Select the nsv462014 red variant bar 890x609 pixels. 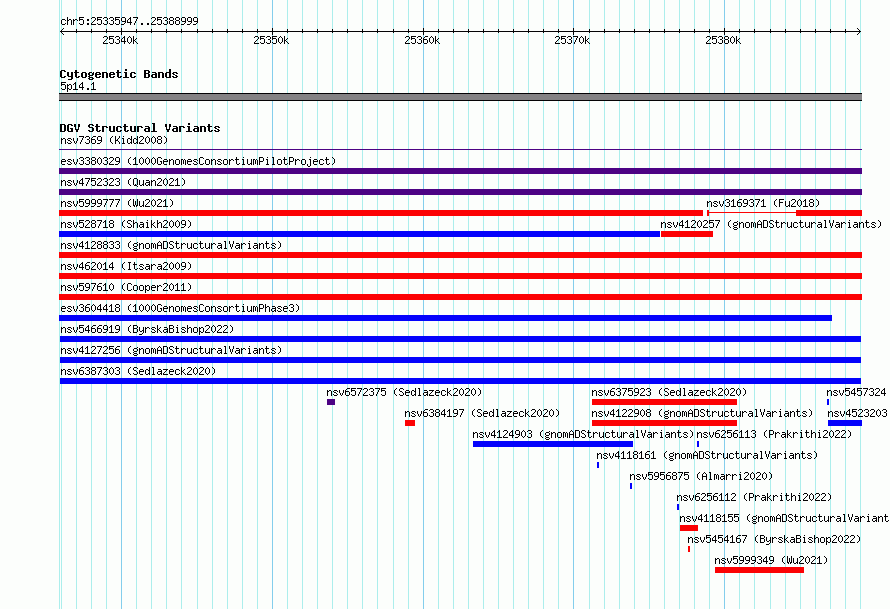tap(460, 276)
